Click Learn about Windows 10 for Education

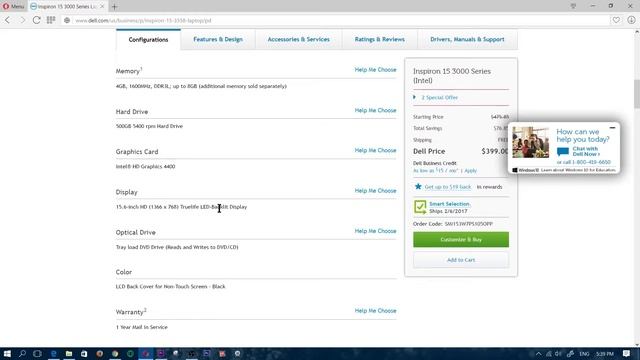click(x=578, y=170)
